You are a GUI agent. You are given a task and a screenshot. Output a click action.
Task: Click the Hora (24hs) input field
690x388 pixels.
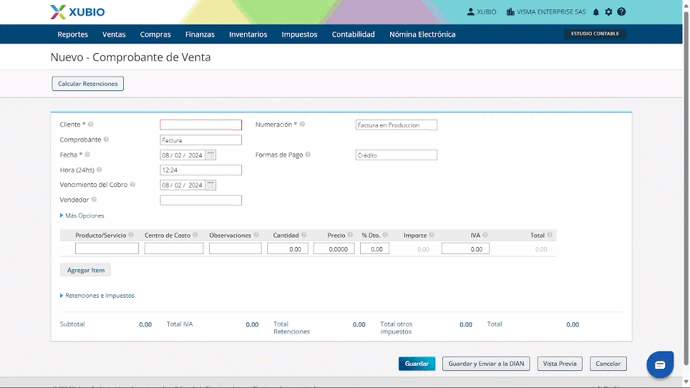coord(201,170)
